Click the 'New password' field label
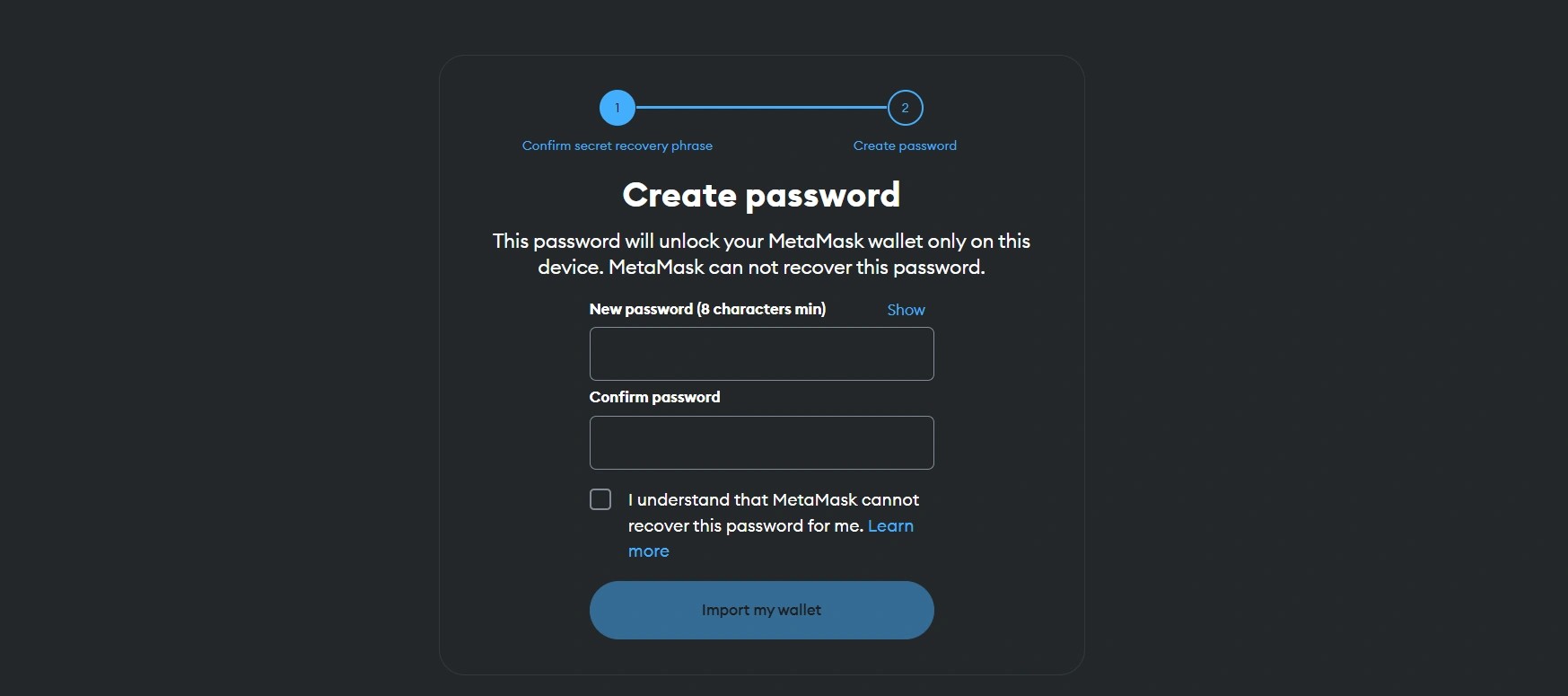The image size is (1568, 696). tap(641, 309)
